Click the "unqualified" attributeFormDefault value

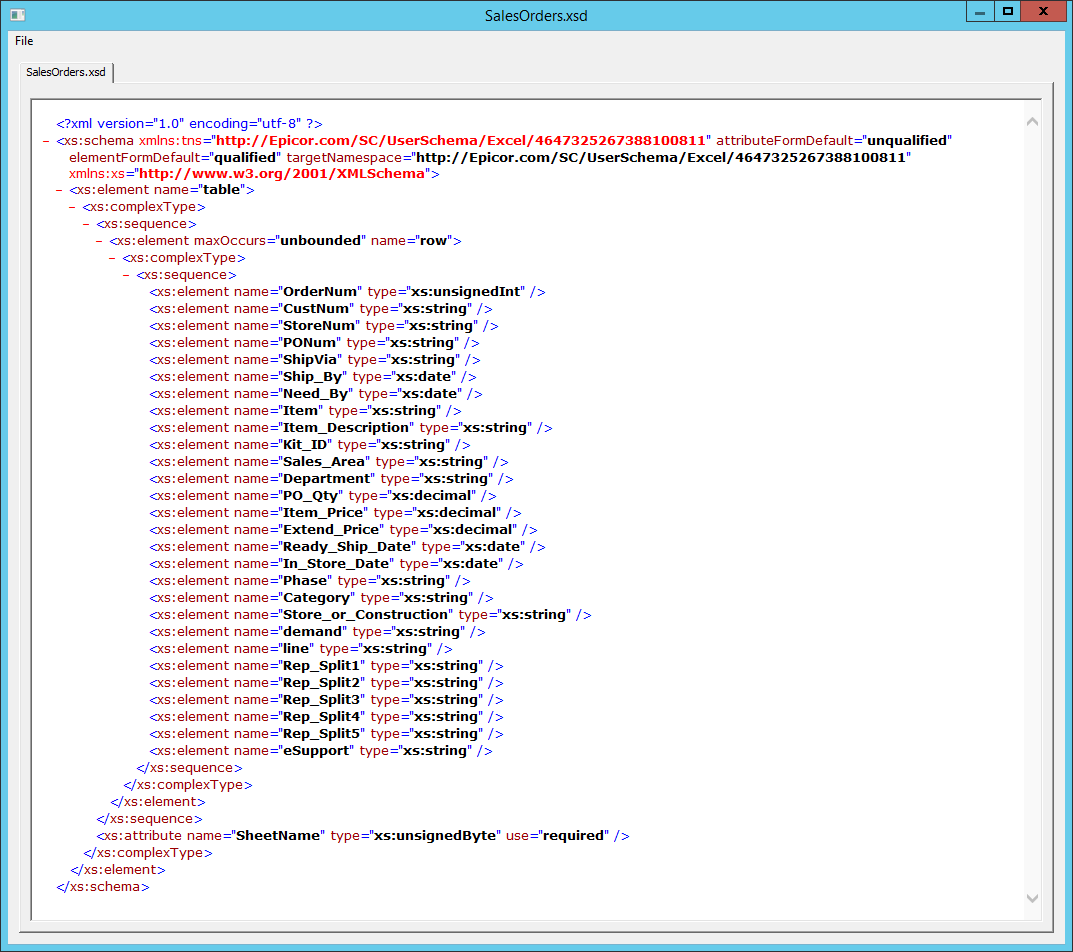pos(907,140)
